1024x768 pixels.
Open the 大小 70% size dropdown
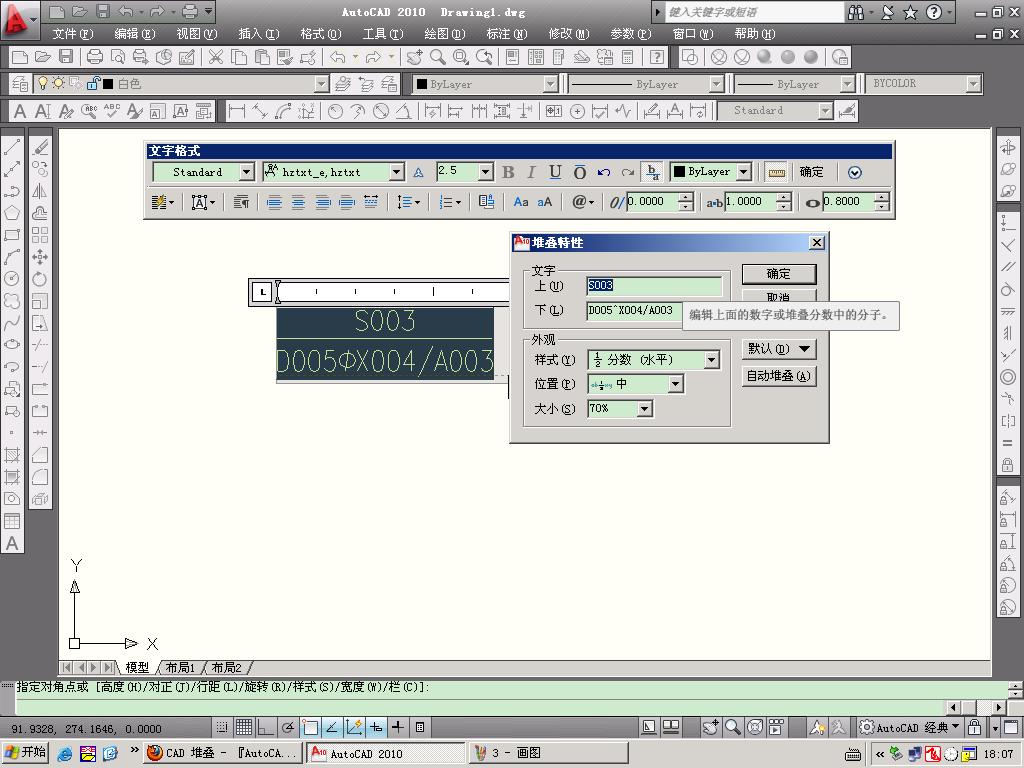tap(645, 409)
